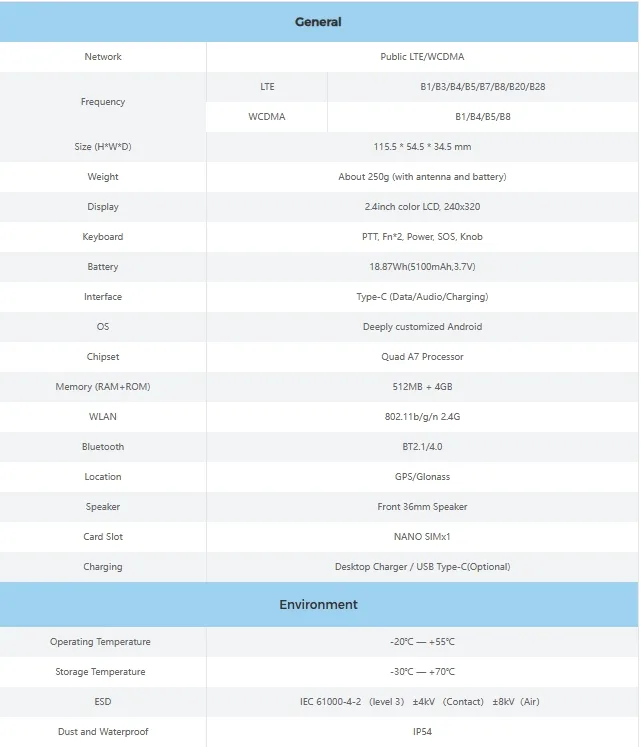Image resolution: width=641 pixels, height=747 pixels.
Task: Click the Type-C interface value
Action: (x=422, y=297)
